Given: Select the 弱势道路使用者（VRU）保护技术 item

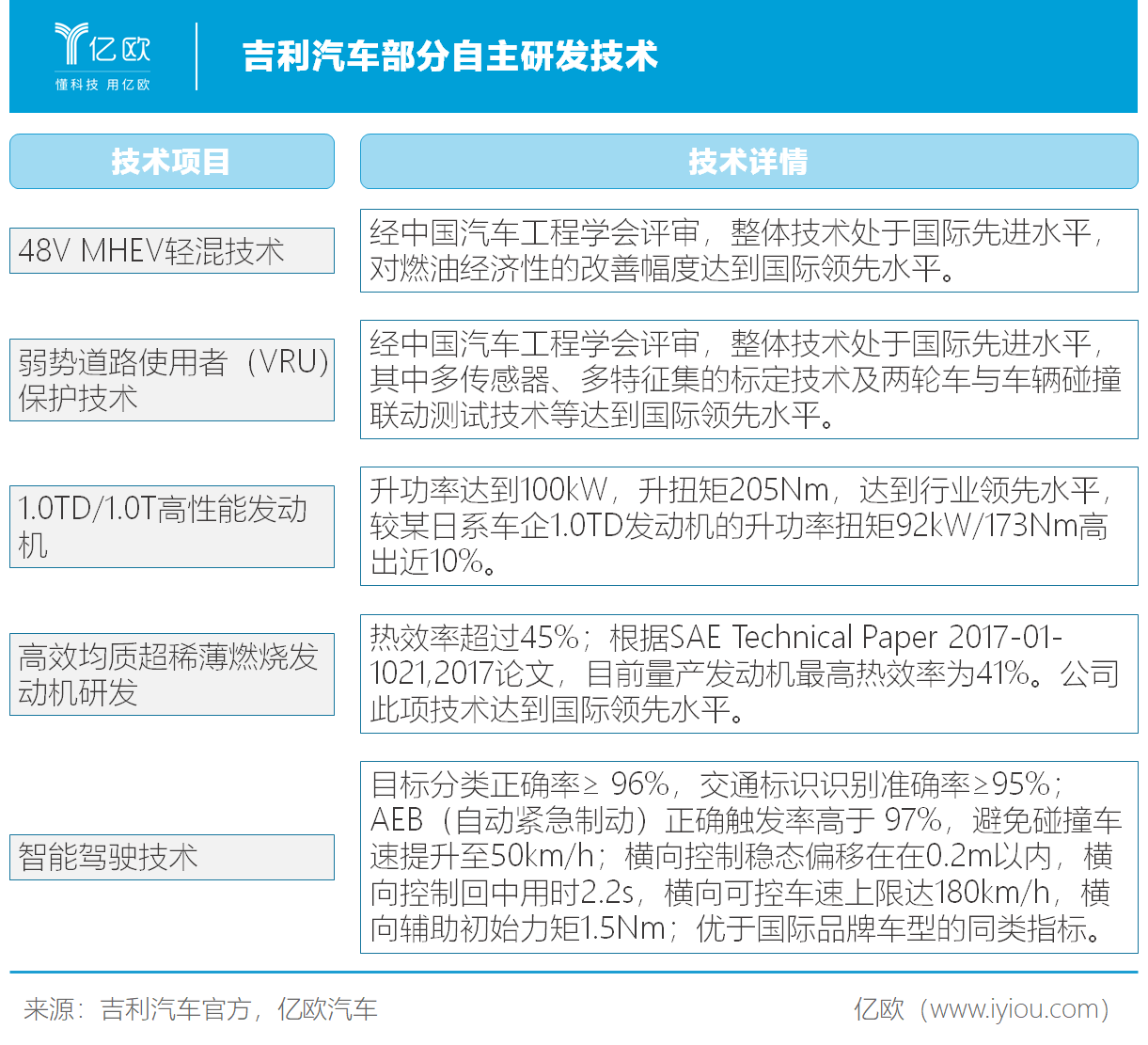Looking at the screenshot, I should tap(171, 379).
